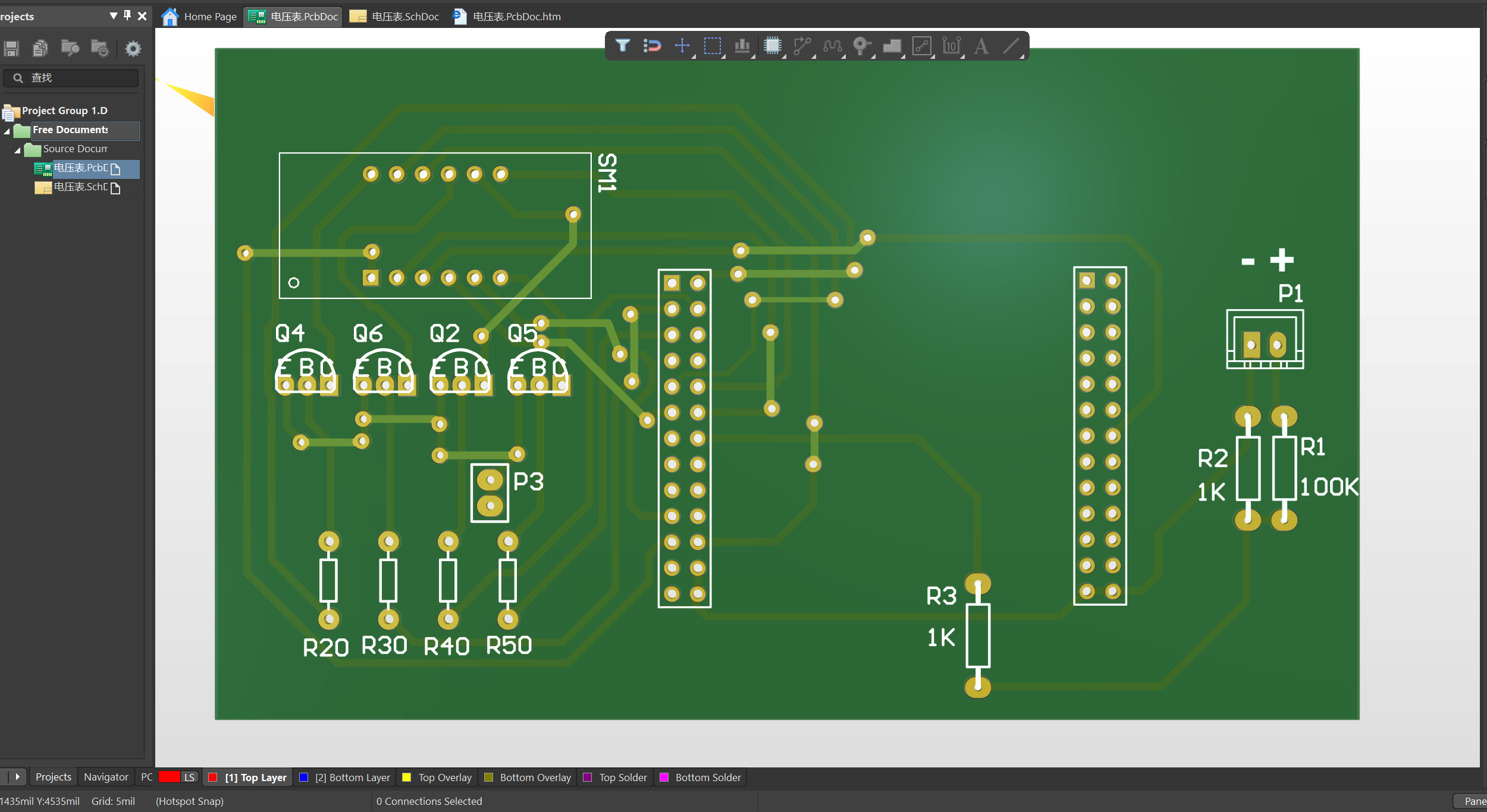Open Projects panel settings gear
The height and width of the screenshot is (812, 1487).
pos(133,48)
